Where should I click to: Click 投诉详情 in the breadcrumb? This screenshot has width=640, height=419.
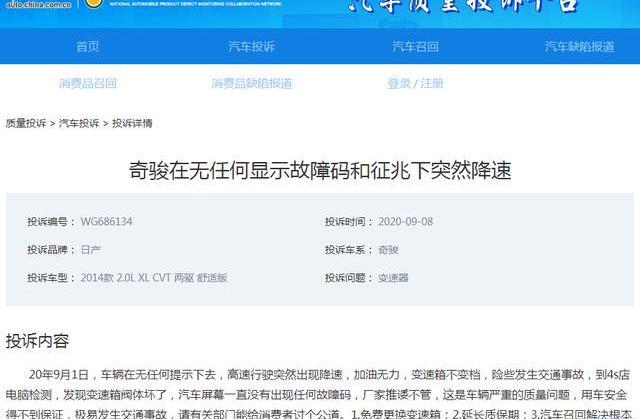coord(132,123)
